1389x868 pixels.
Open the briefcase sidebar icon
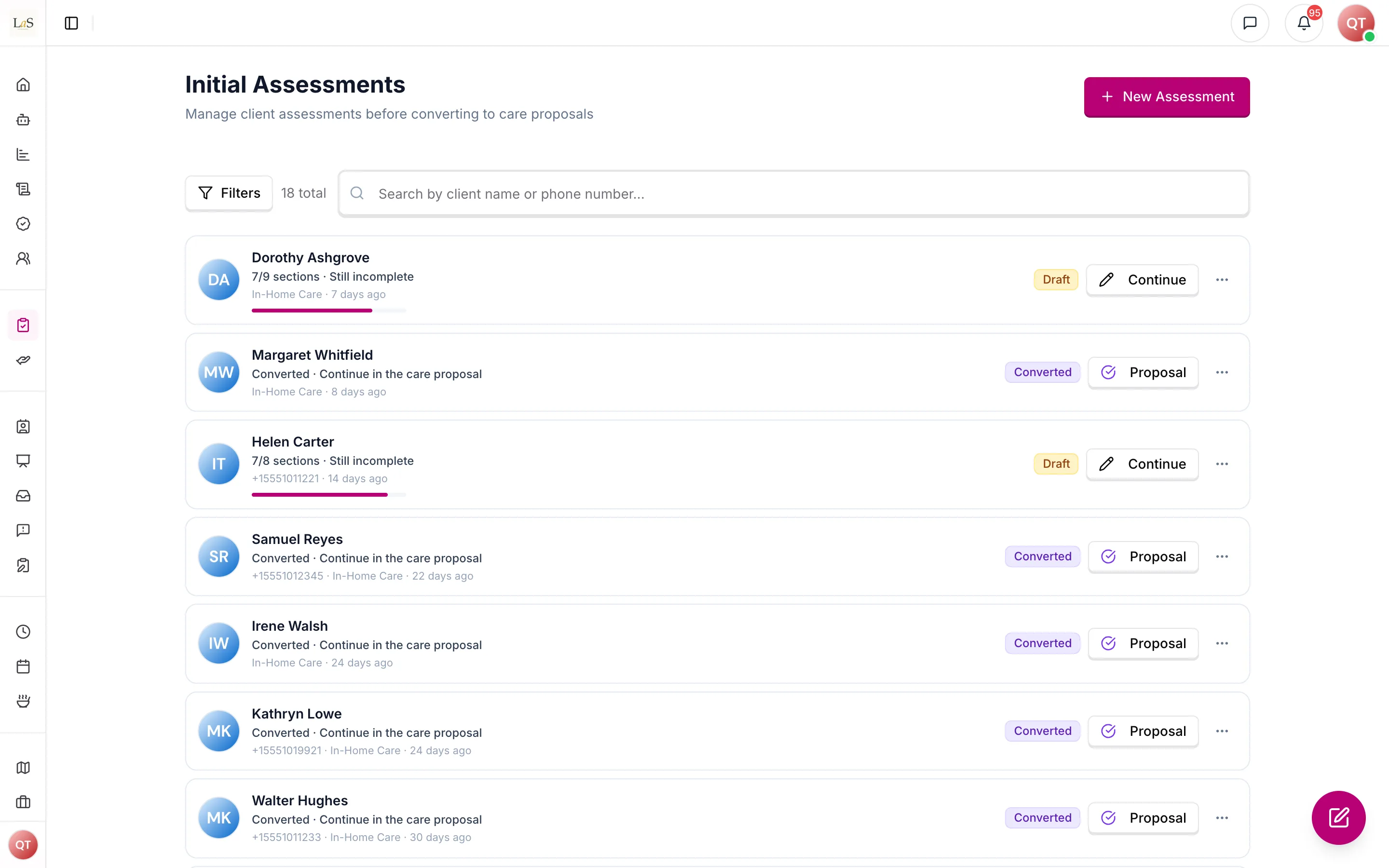[23, 802]
